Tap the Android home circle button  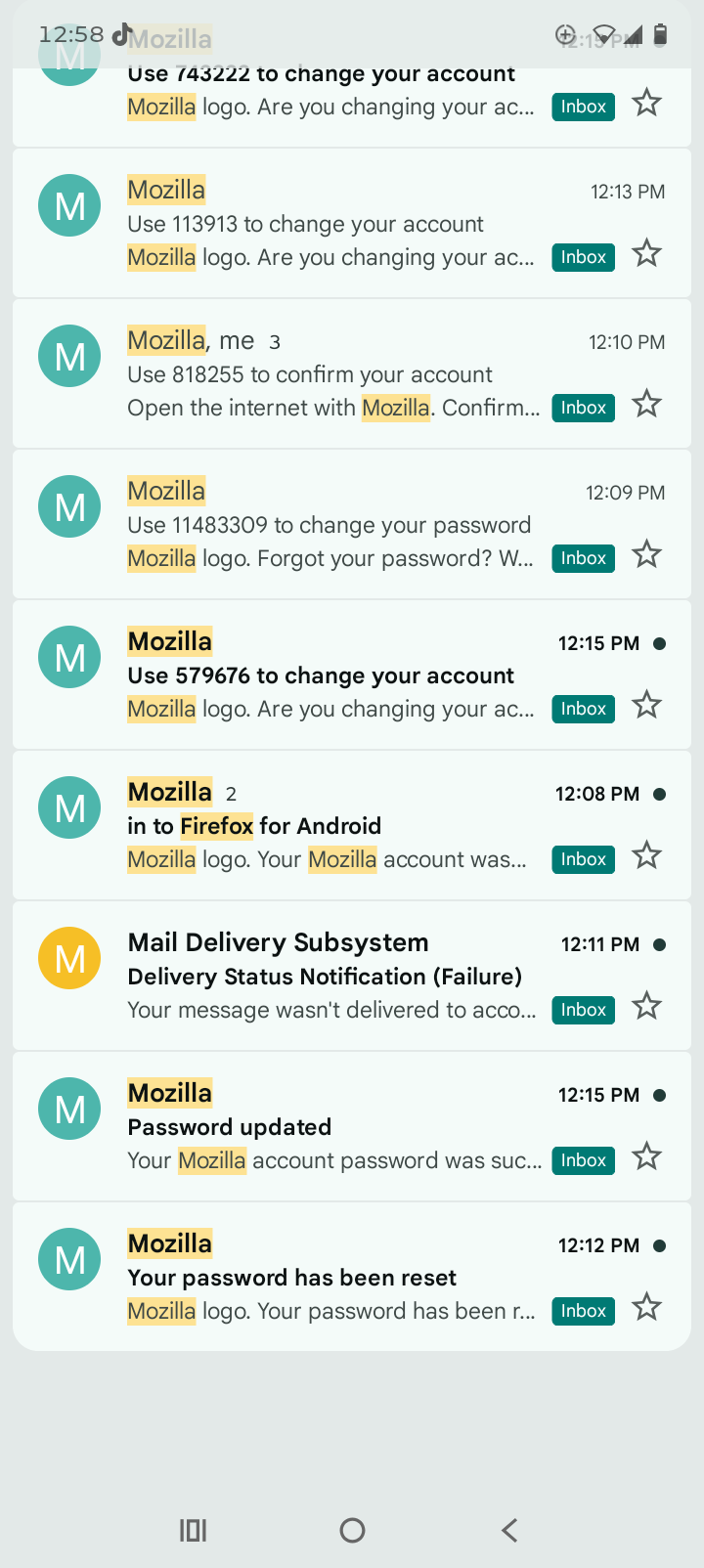[352, 1530]
